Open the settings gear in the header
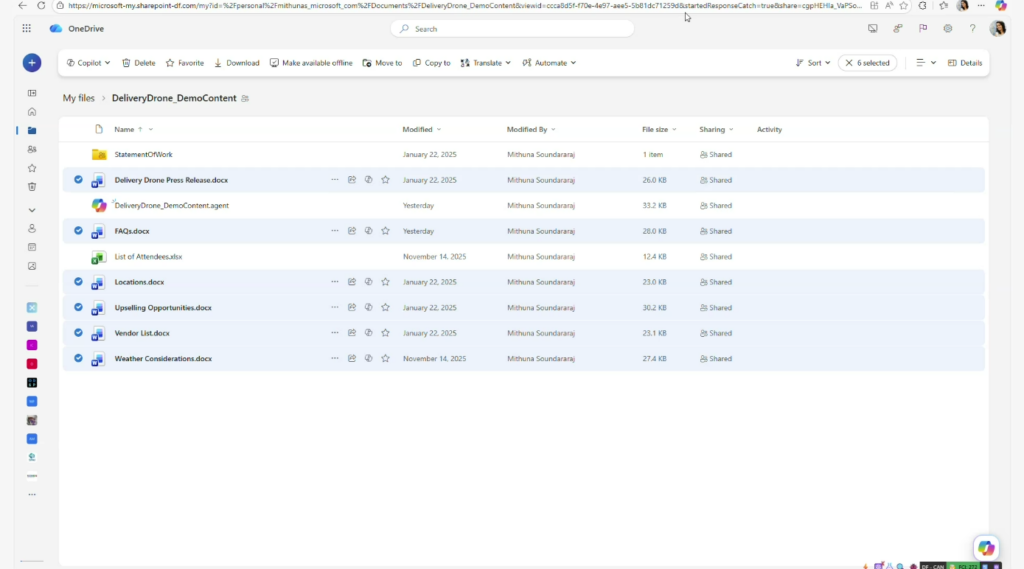 pos(947,29)
